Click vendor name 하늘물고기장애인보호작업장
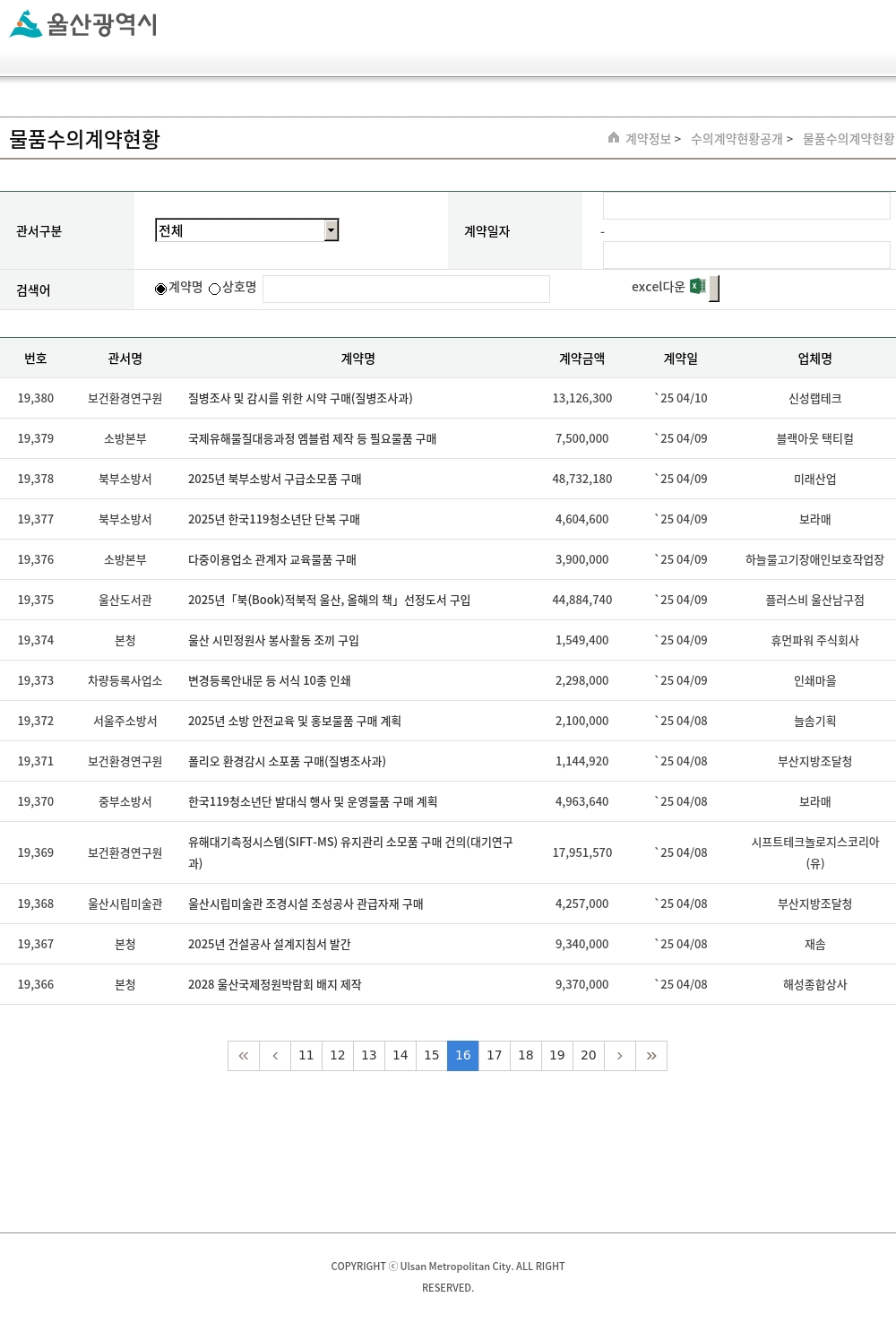This screenshot has width=896, height=1323. [x=815, y=559]
